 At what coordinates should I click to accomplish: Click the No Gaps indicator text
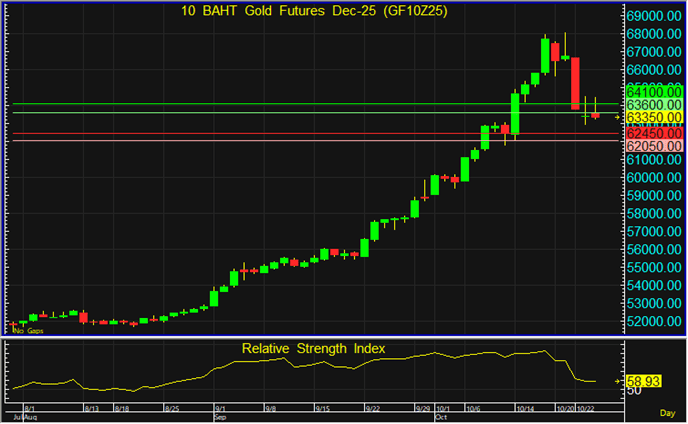28,330
